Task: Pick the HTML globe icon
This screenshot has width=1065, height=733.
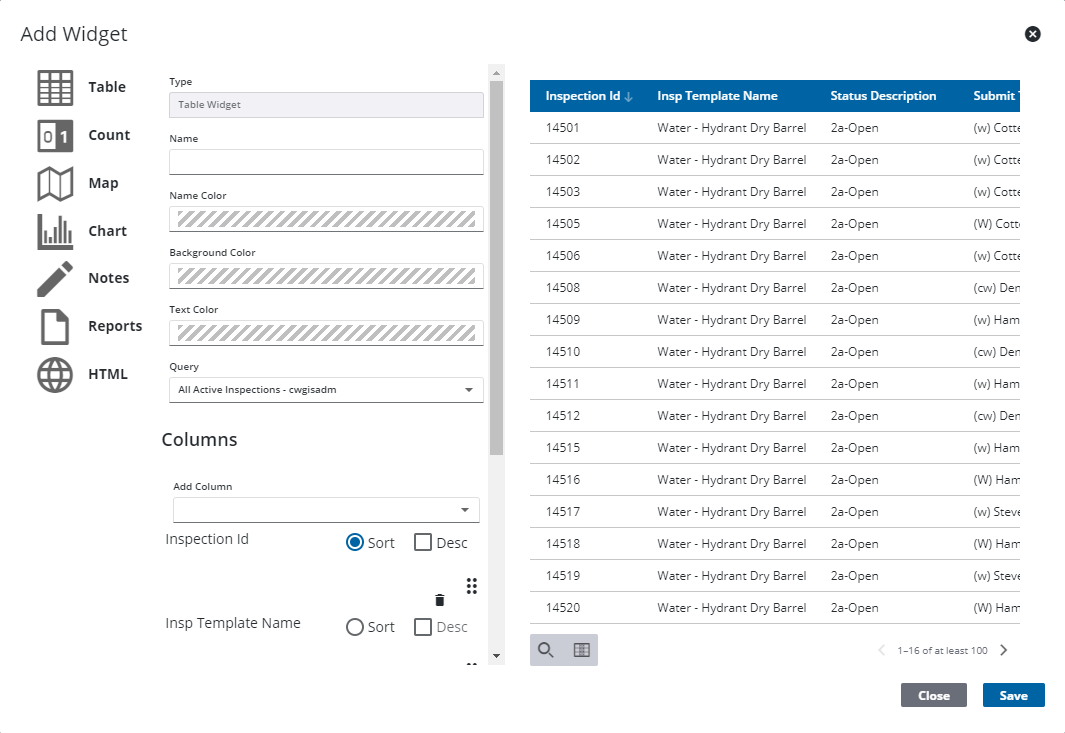Action: [55, 375]
